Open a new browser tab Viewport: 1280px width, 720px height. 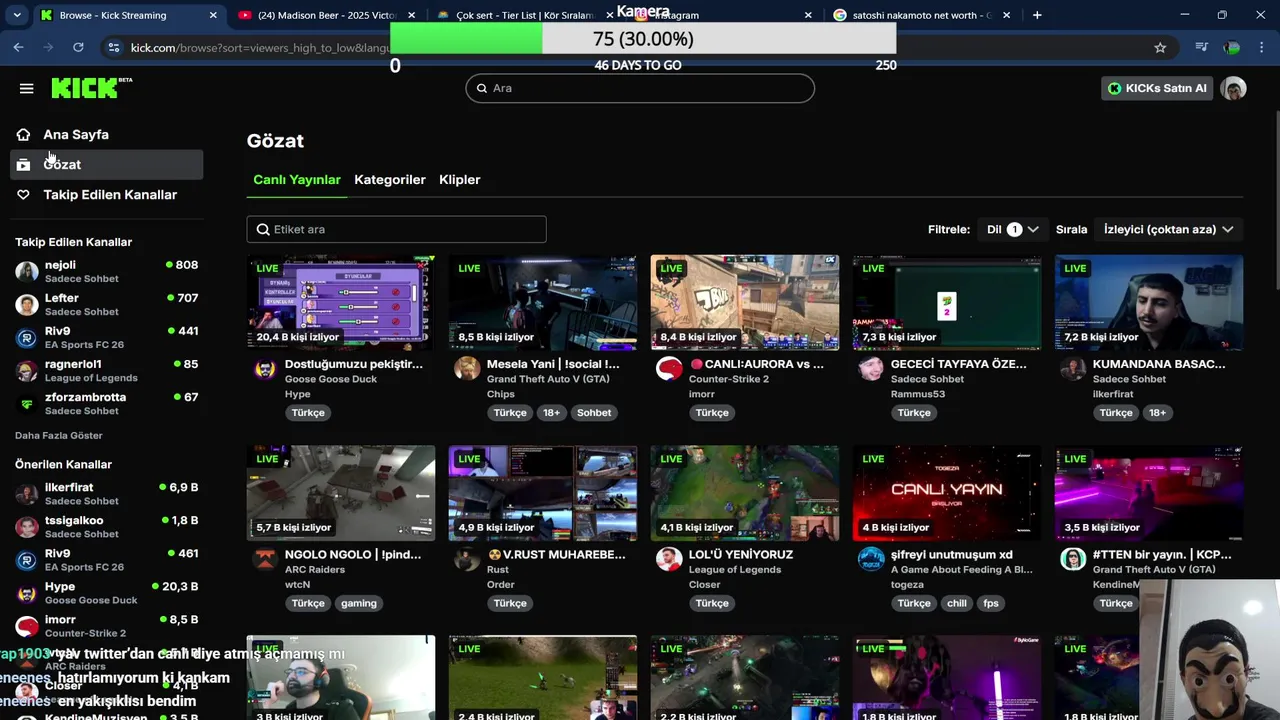(x=1037, y=15)
